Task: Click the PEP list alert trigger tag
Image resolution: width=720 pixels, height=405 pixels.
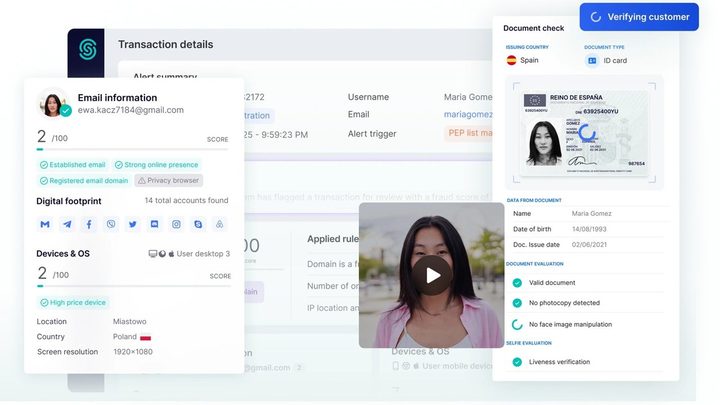Action: point(468,133)
